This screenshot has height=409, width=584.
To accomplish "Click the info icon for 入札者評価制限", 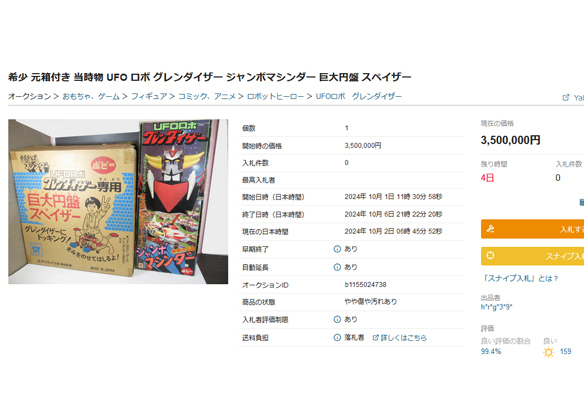I will tap(337, 319).
